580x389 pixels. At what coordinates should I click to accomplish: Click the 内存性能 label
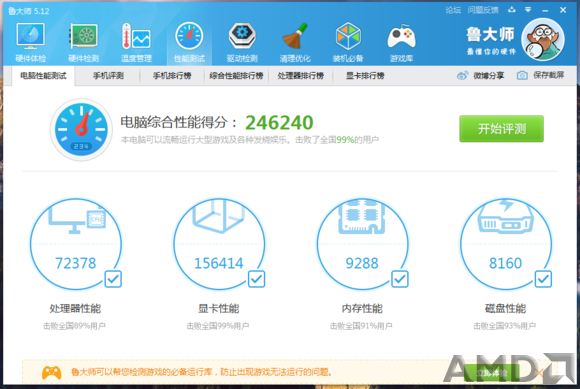(x=362, y=308)
